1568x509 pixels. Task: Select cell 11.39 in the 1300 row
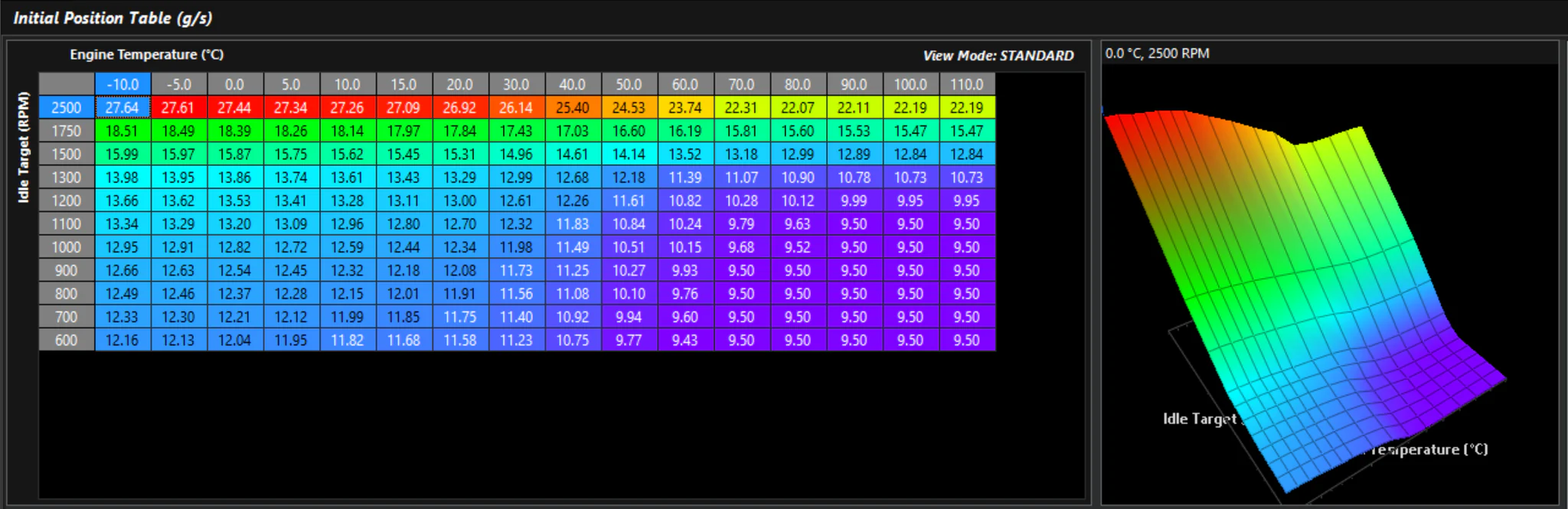click(x=685, y=178)
